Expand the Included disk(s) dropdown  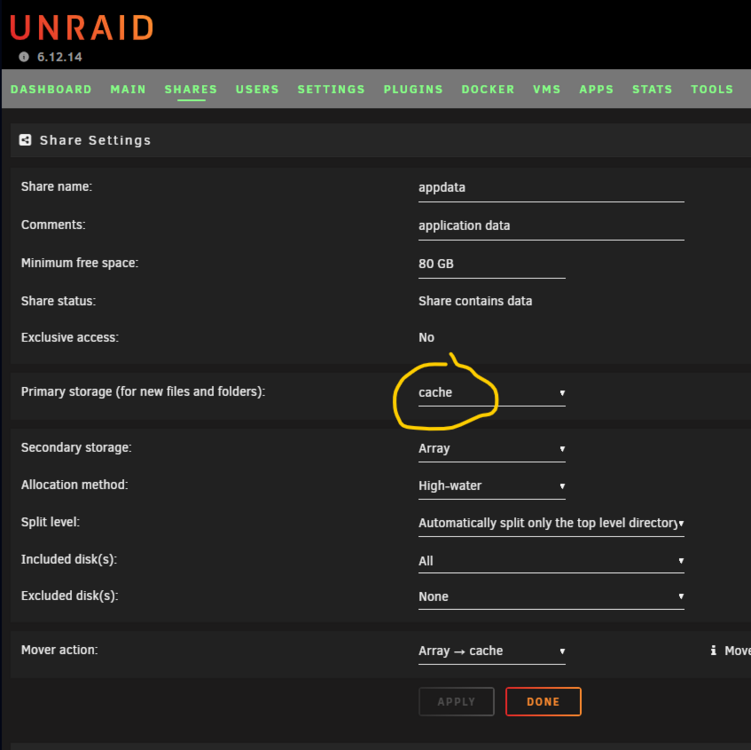point(551,560)
